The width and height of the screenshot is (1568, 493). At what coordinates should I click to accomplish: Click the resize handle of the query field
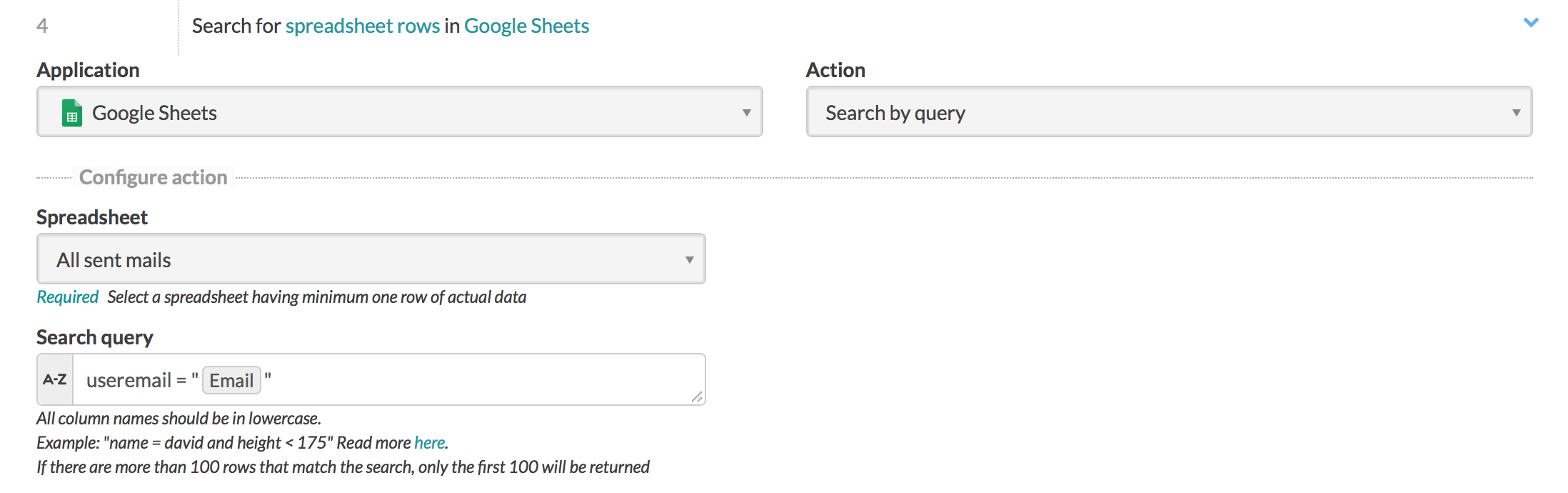pyautogui.click(x=697, y=397)
